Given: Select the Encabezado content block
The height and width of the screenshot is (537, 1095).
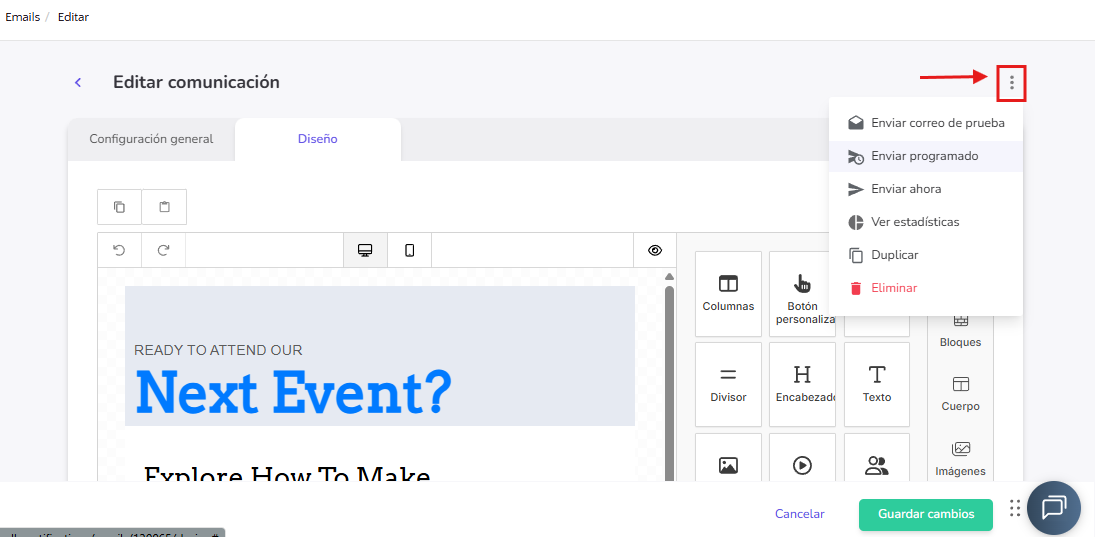Looking at the screenshot, I should pyautogui.click(x=802, y=384).
